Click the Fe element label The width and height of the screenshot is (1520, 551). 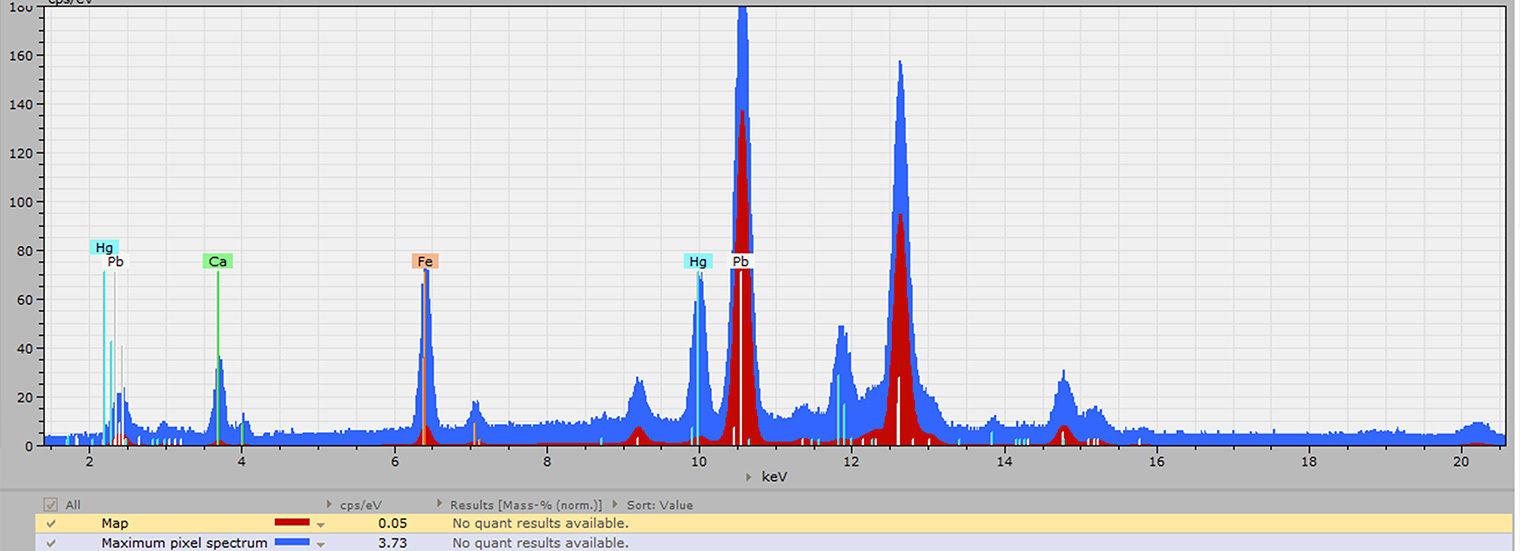click(425, 262)
